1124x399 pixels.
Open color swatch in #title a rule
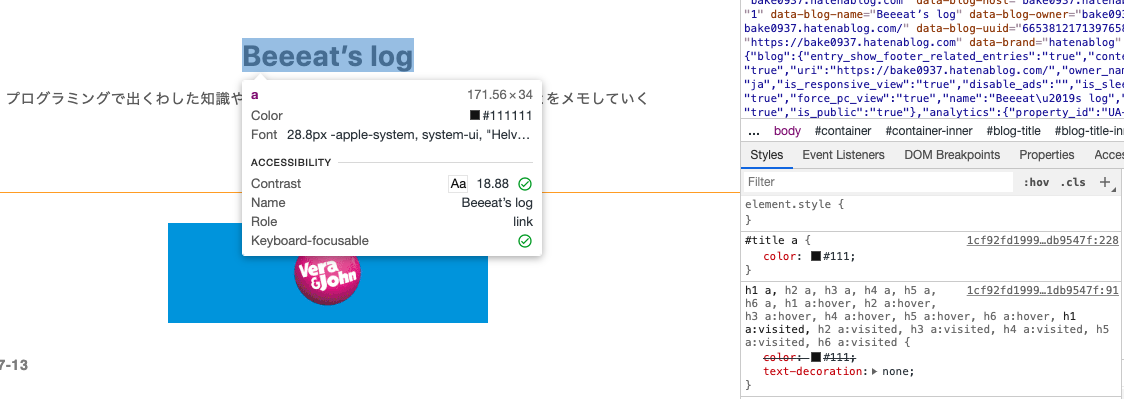(x=816, y=256)
